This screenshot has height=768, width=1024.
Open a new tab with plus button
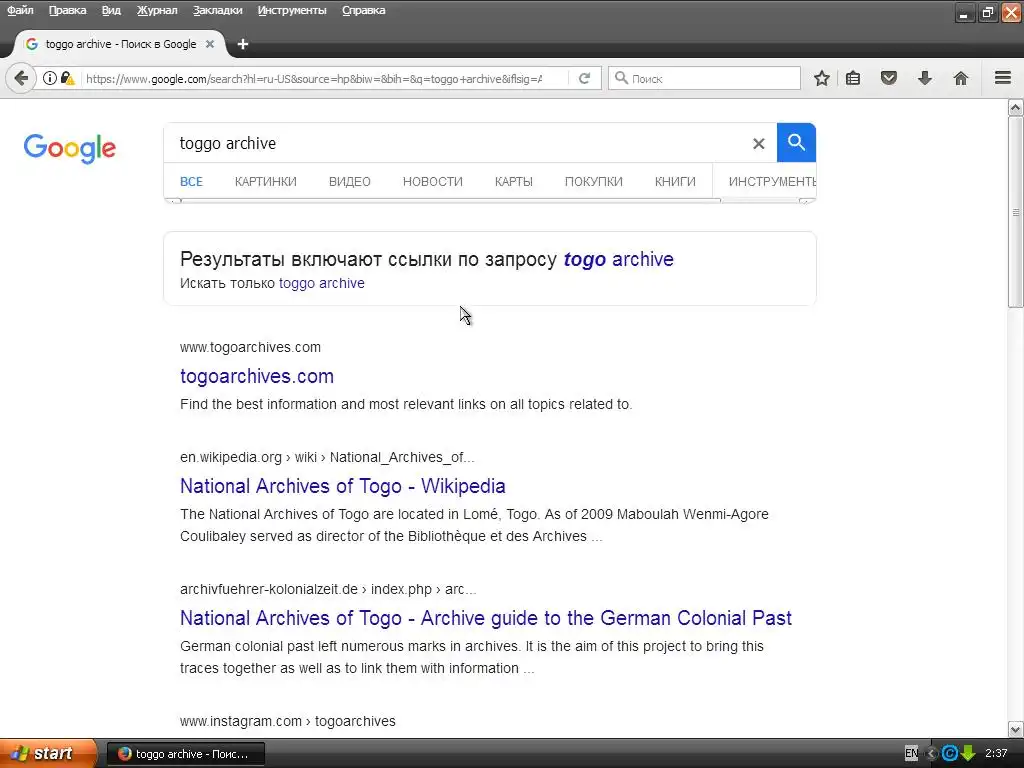[x=243, y=44]
